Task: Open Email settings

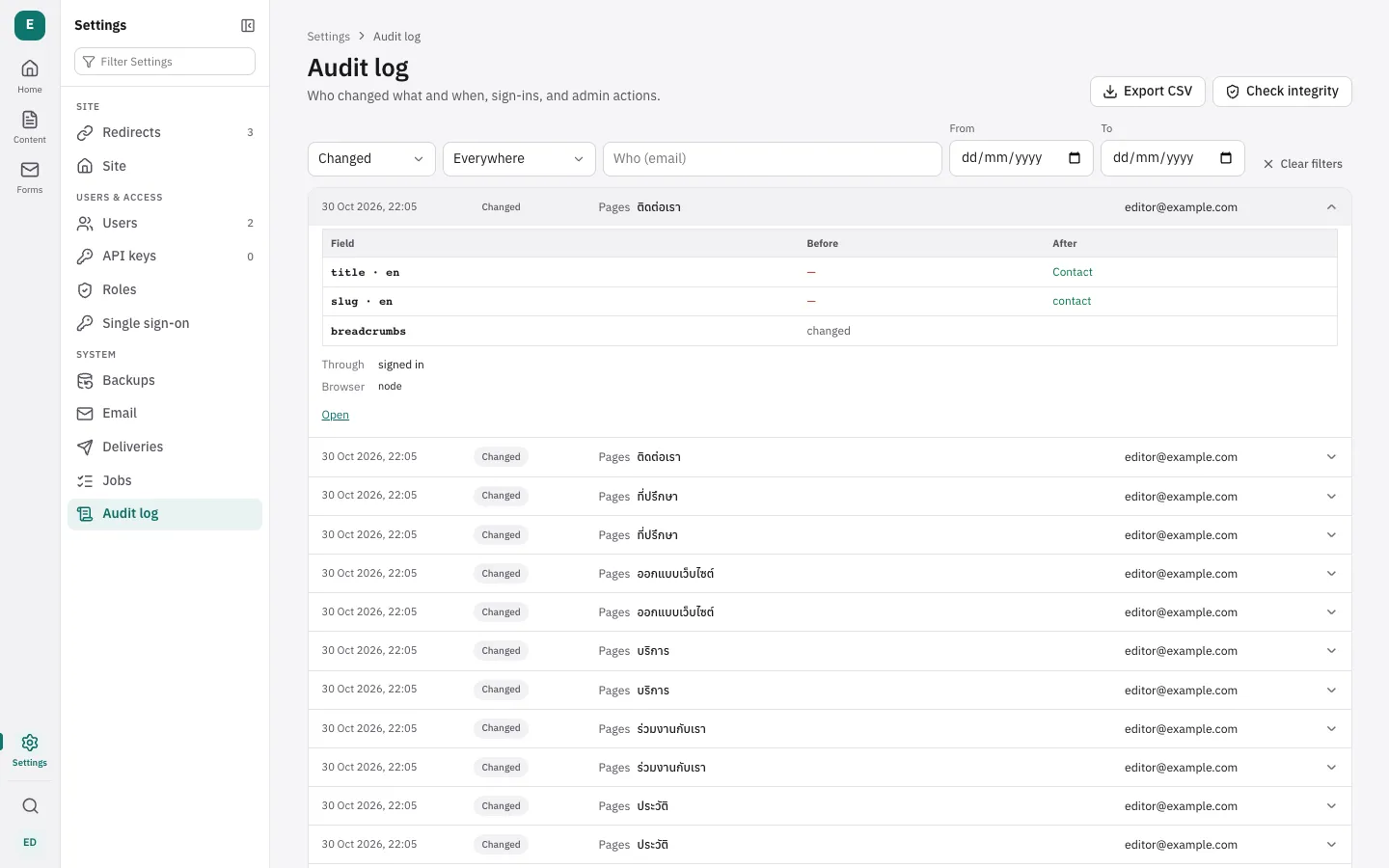Action: [x=165, y=413]
